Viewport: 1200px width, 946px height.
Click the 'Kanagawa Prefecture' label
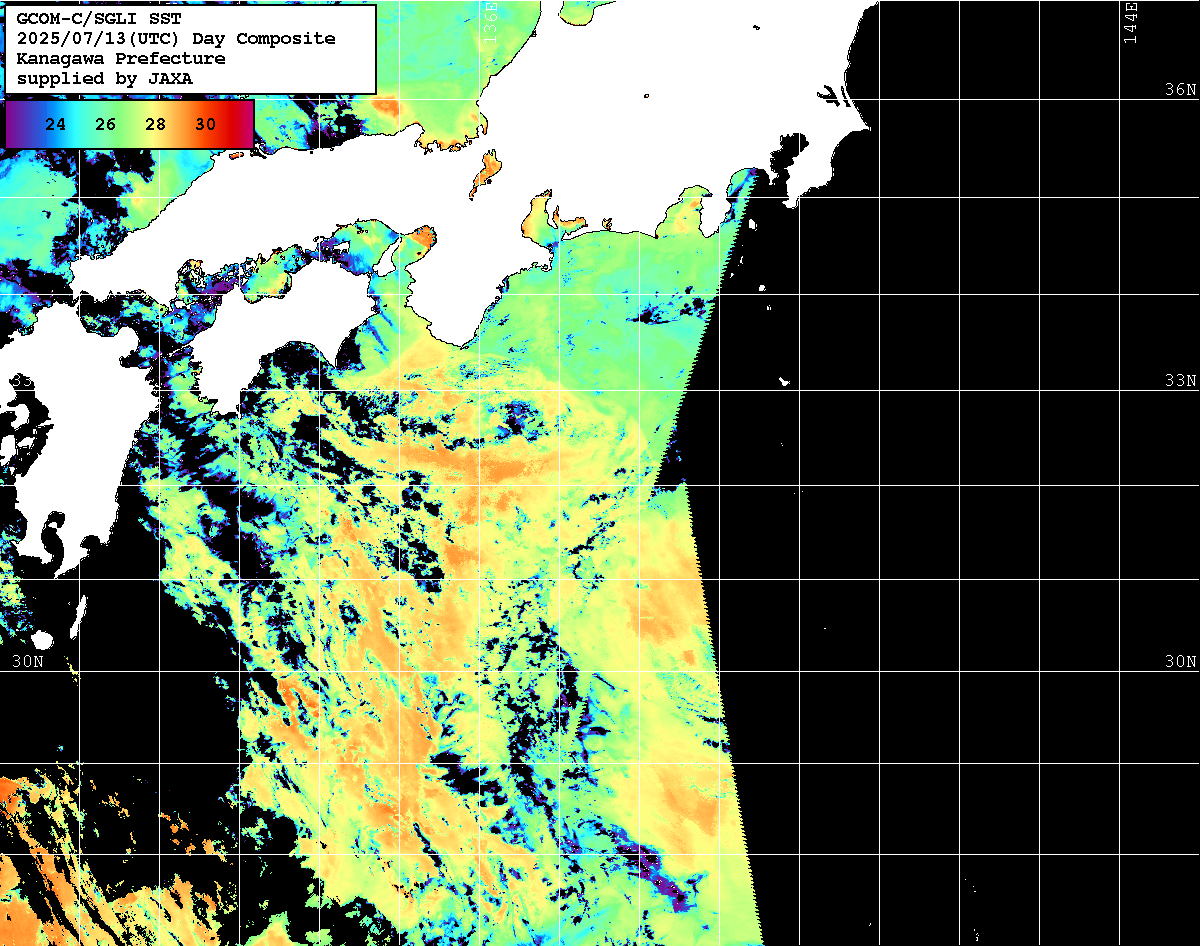pos(121,58)
